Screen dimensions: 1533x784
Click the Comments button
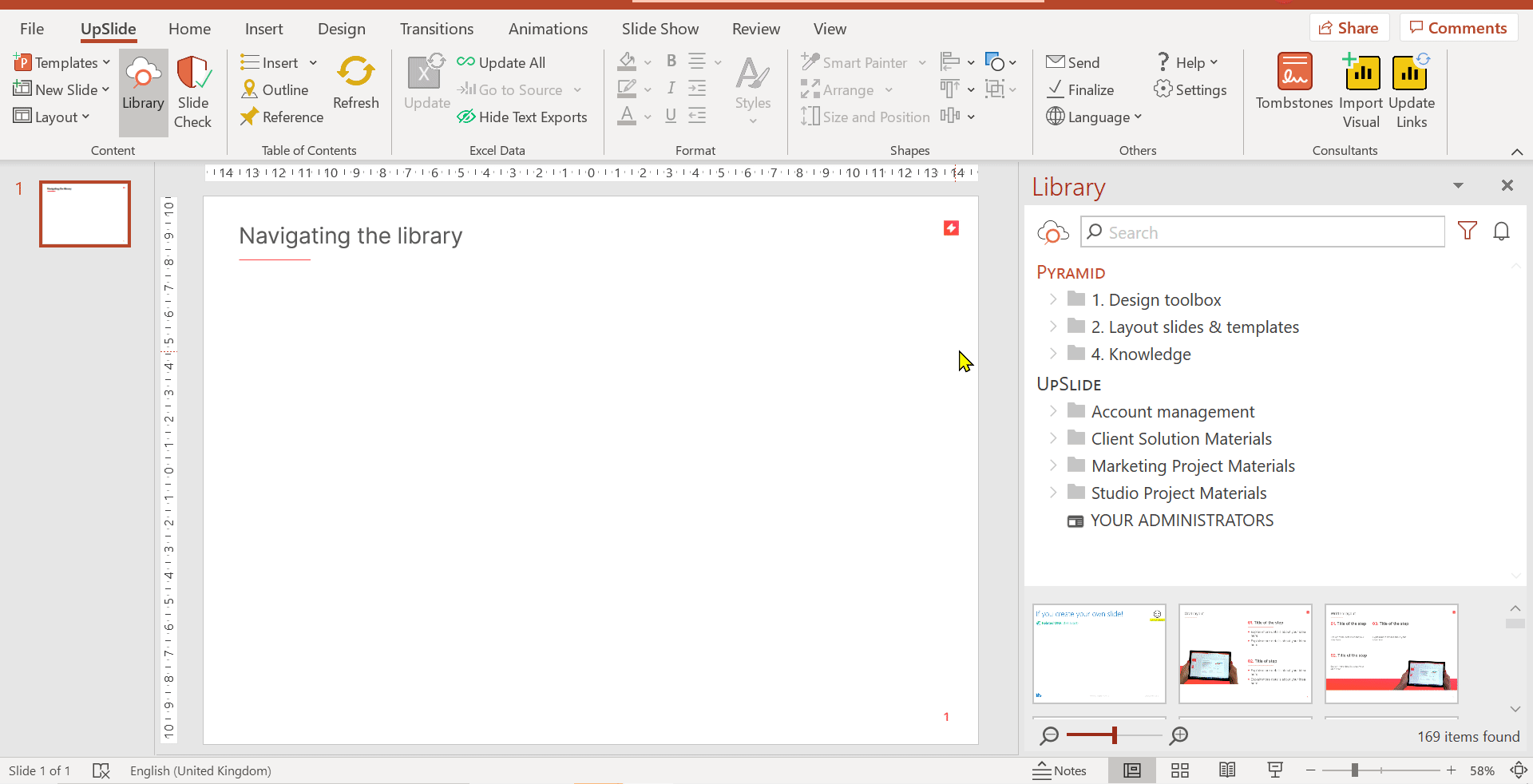[1458, 28]
